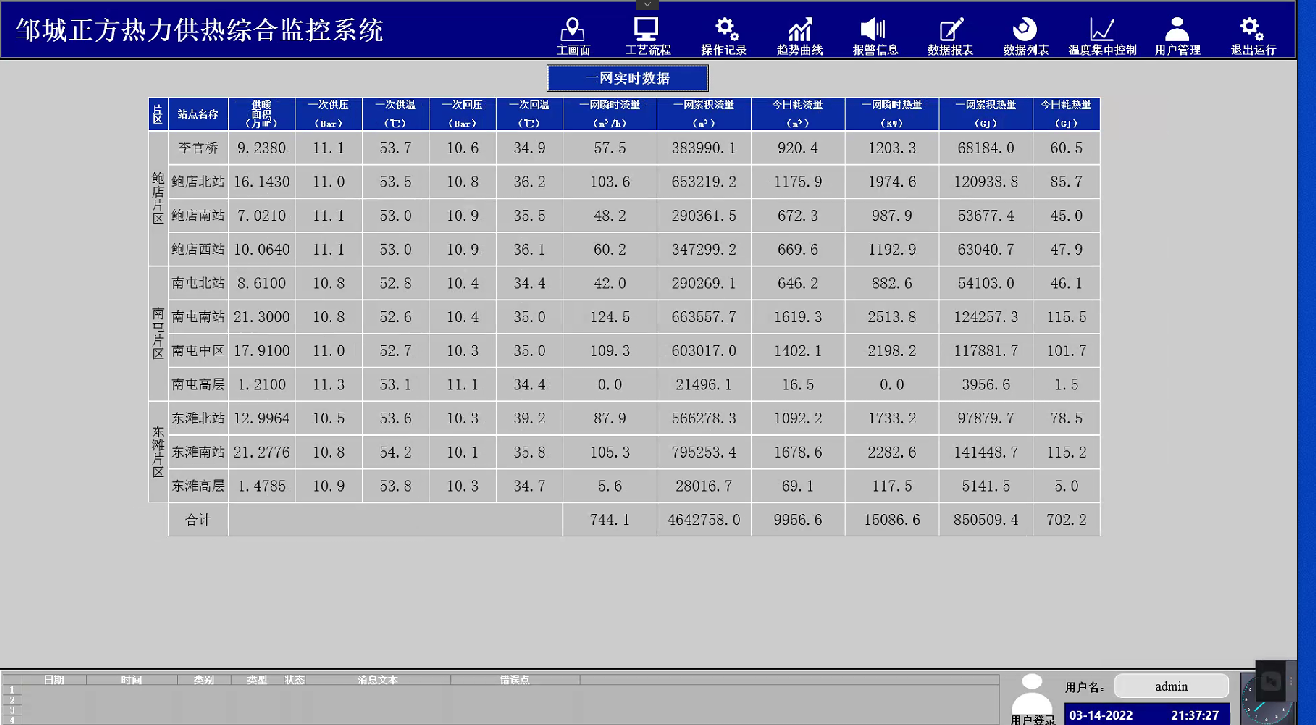
Task: Click the 一网瞬时热量 column header
Action: (892, 114)
